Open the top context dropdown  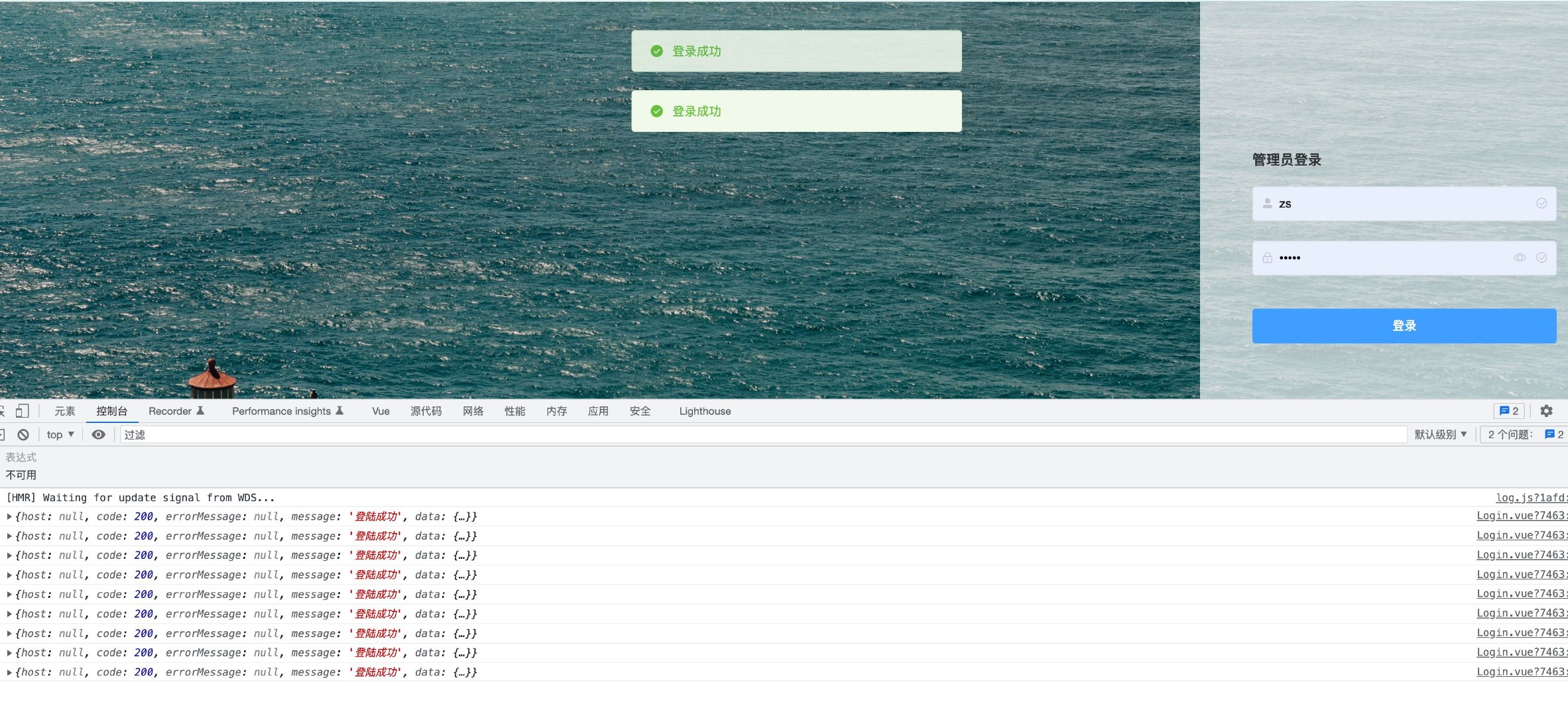[x=60, y=435]
